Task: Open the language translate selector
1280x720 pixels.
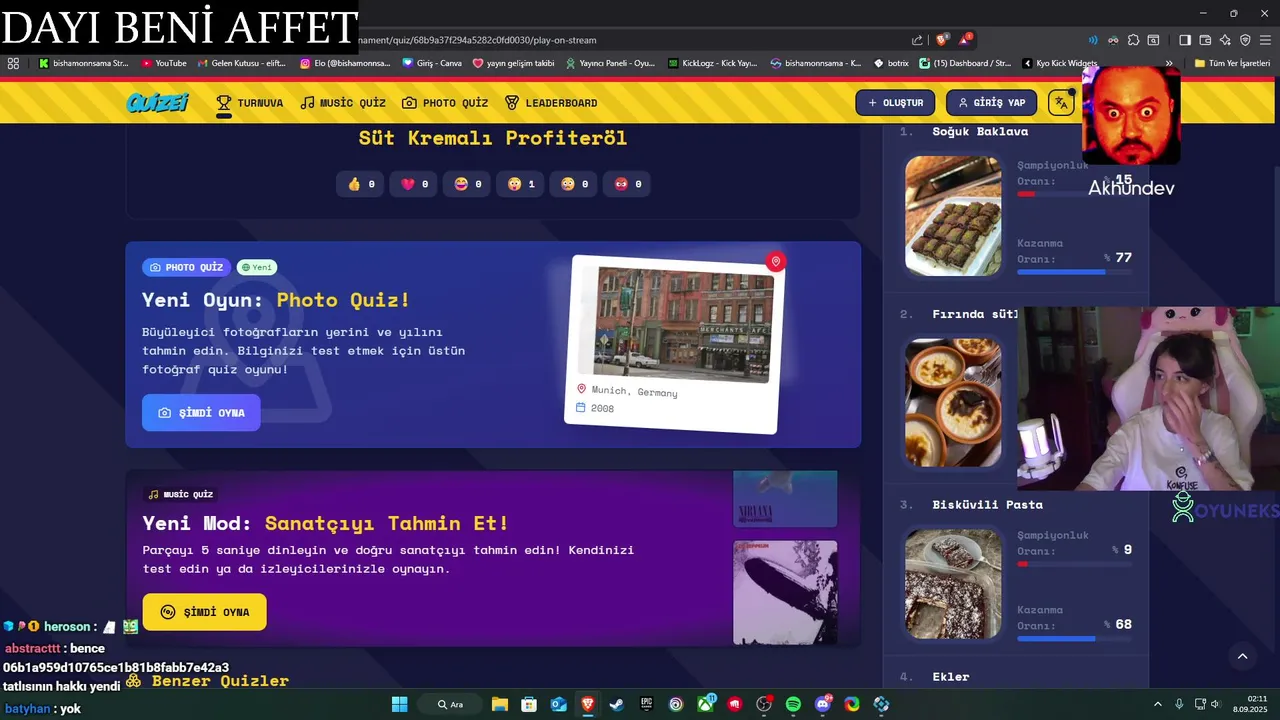Action: tap(1061, 103)
